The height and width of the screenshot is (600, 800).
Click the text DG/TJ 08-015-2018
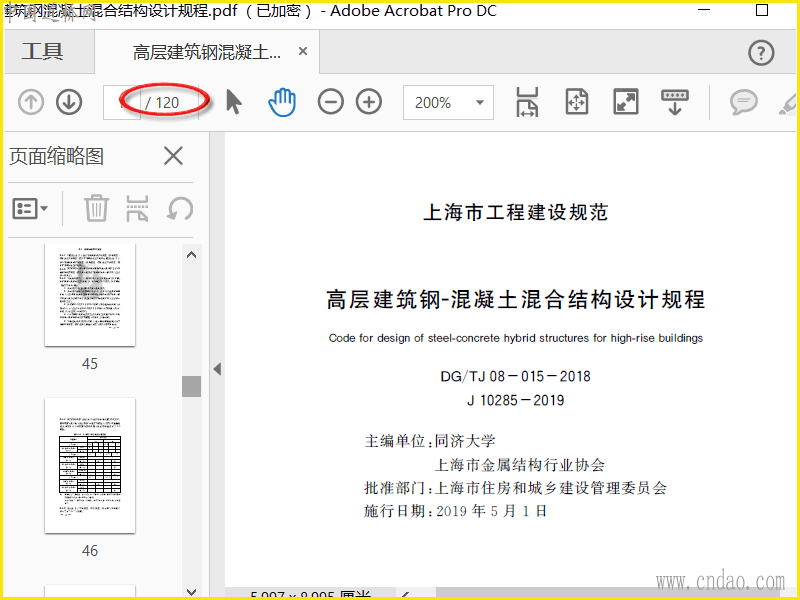coord(515,377)
